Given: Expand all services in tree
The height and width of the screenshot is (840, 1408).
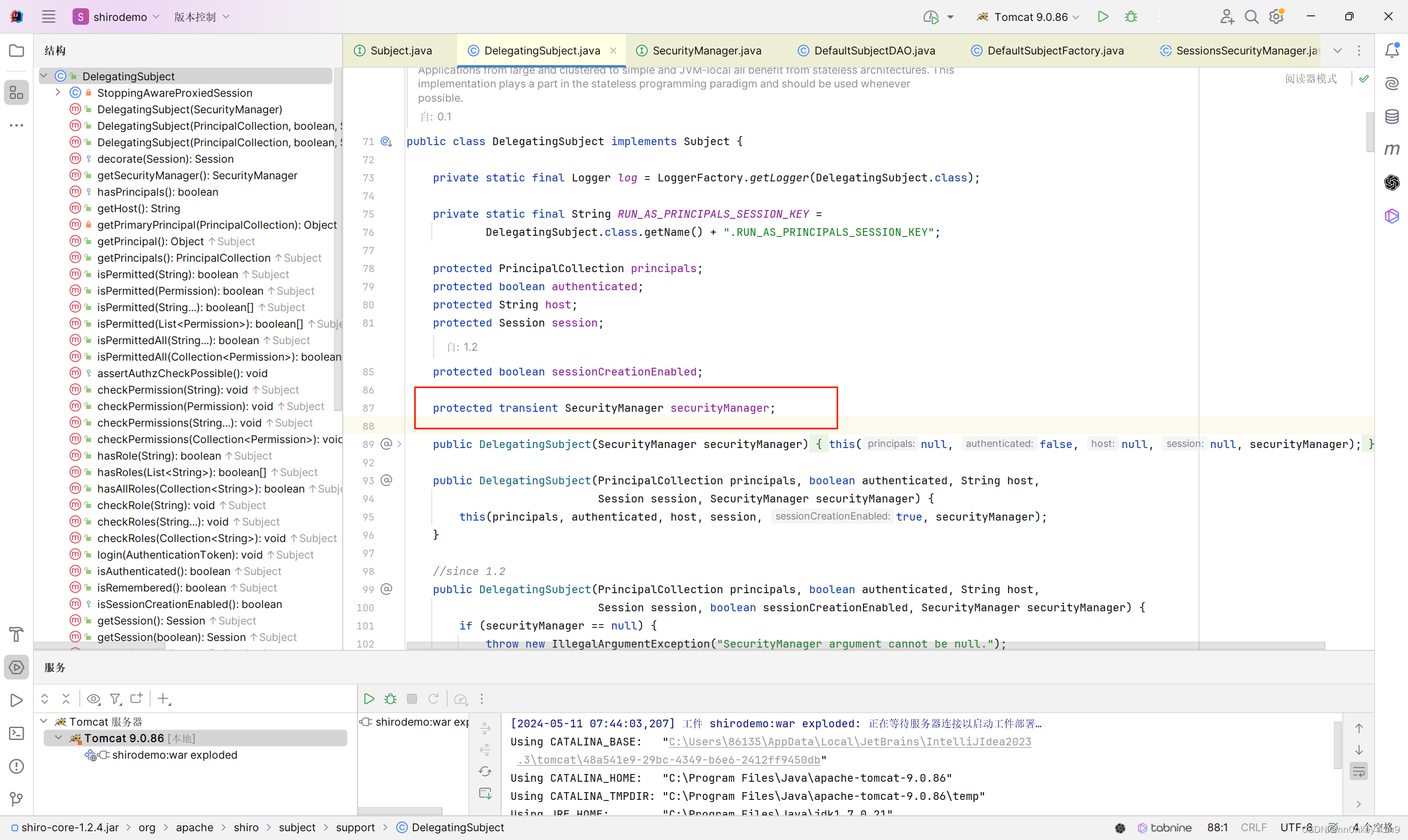Looking at the screenshot, I should coord(44,699).
